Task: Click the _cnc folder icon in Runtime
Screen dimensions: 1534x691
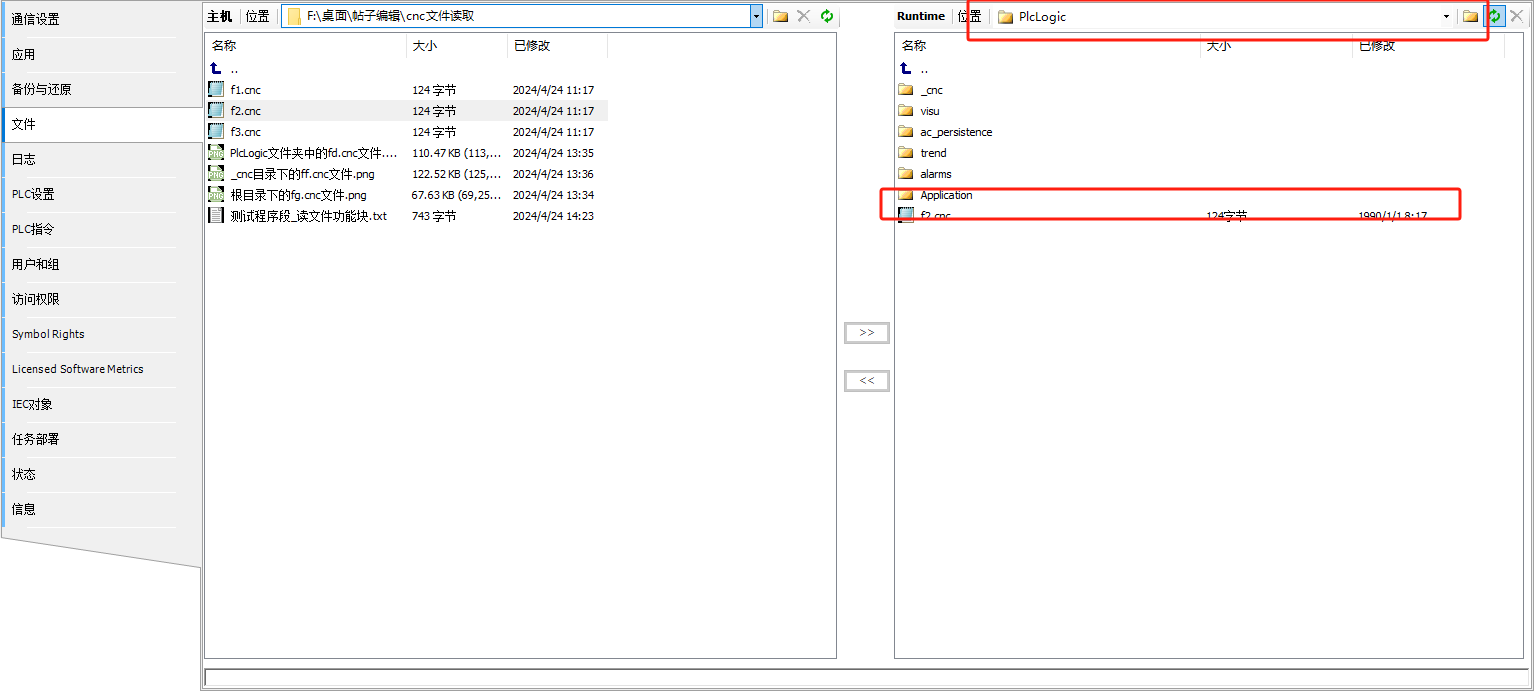Action: [906, 90]
